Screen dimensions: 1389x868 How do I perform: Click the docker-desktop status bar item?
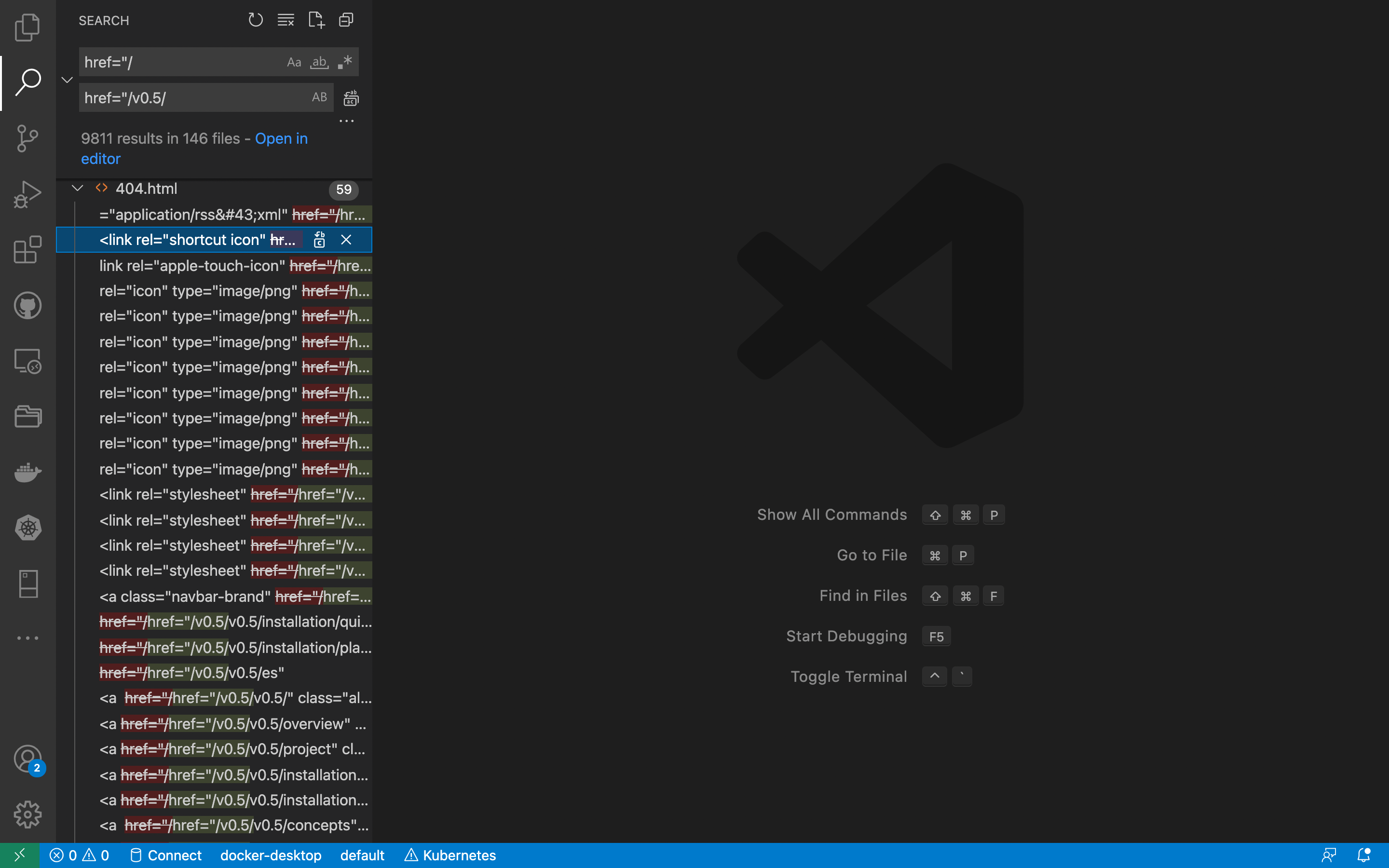pyautogui.click(x=271, y=855)
